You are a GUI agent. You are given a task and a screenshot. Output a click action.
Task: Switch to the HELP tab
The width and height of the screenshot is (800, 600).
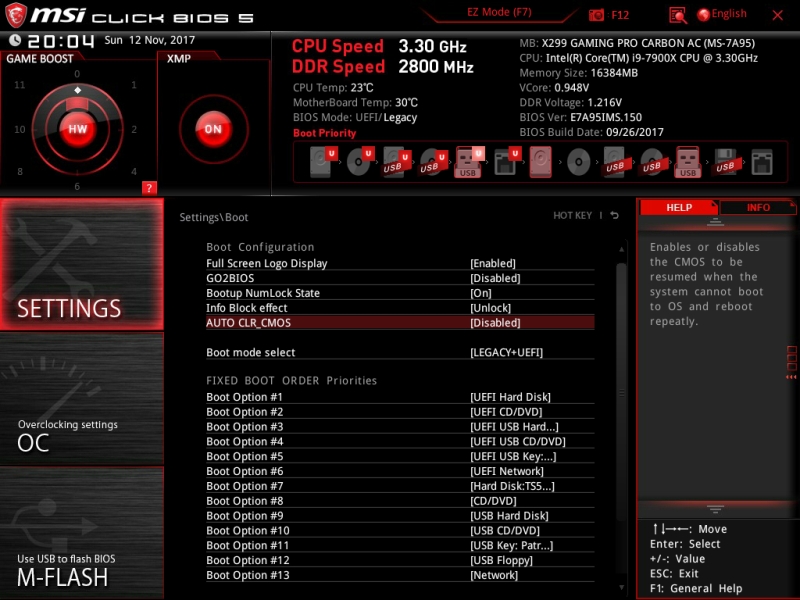(679, 207)
